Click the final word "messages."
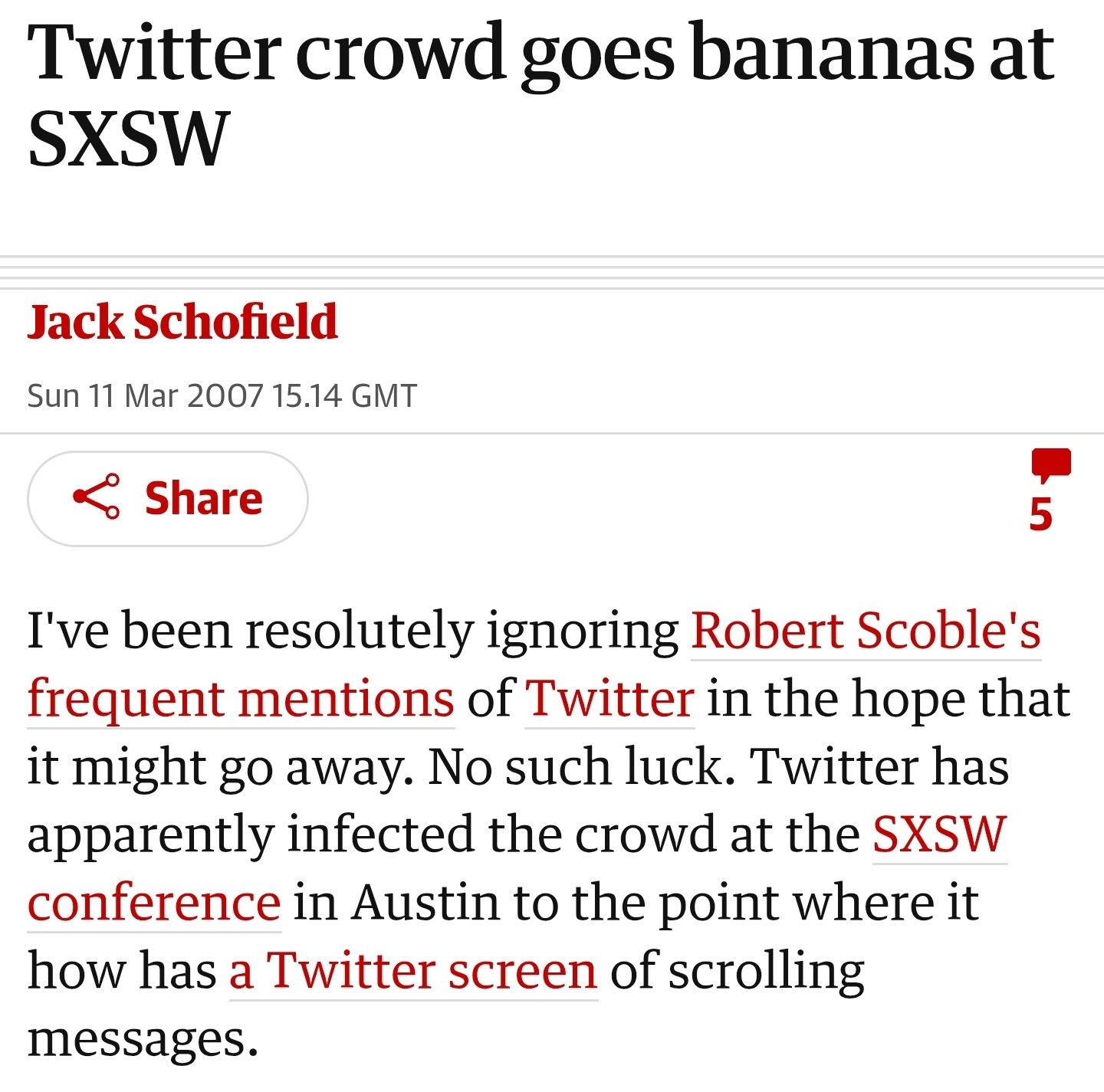Screen dimensions: 1104x1092 pyautogui.click(x=143, y=1039)
